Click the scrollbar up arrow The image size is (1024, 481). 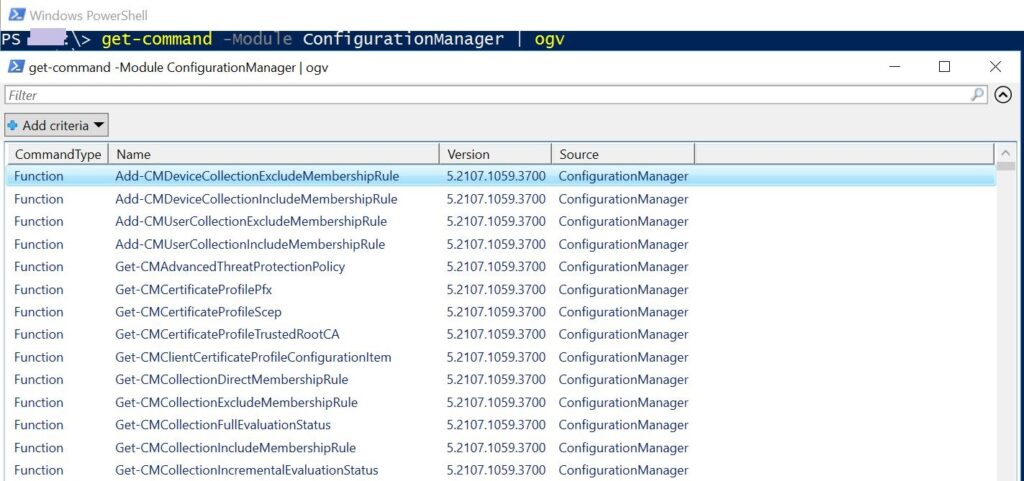[x=1005, y=153]
